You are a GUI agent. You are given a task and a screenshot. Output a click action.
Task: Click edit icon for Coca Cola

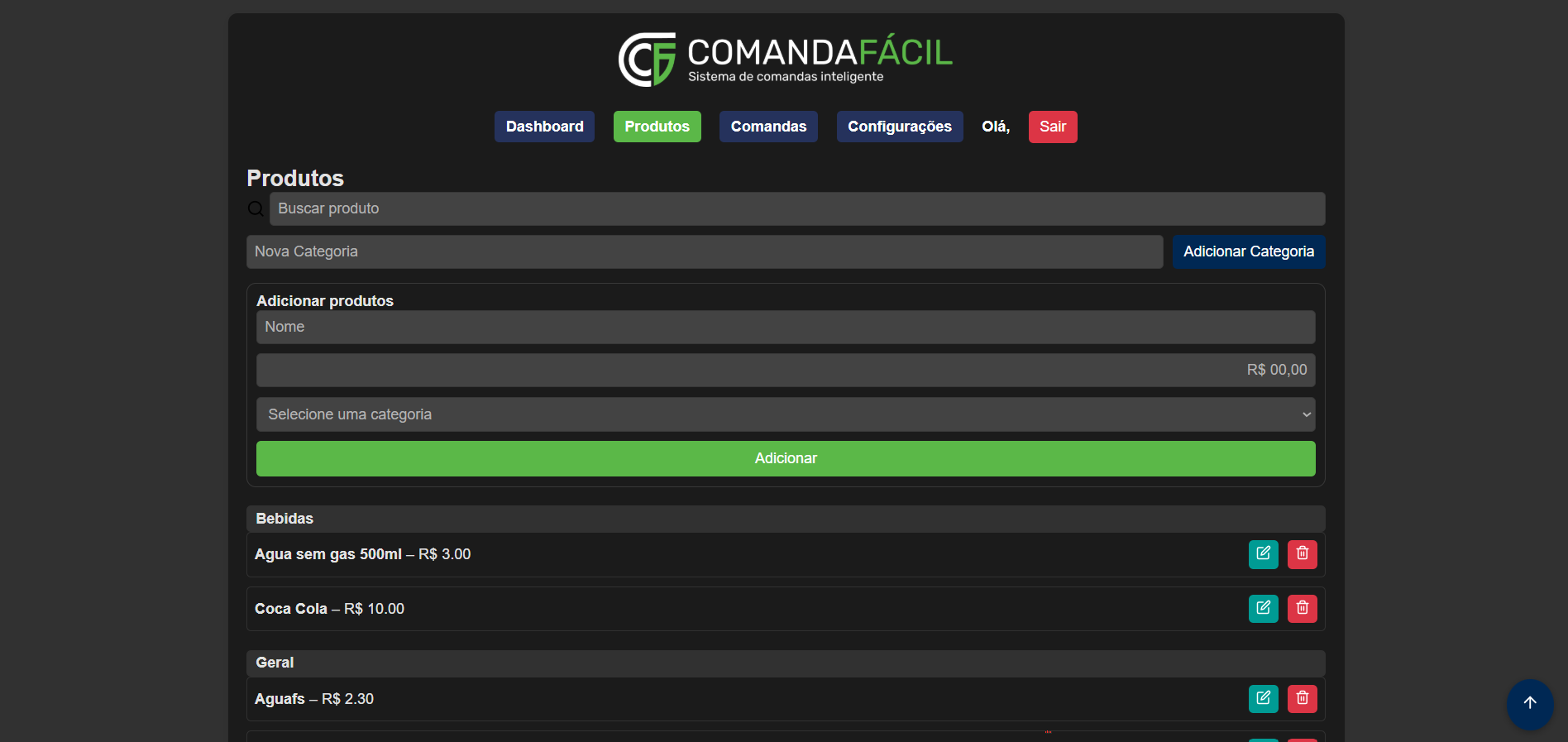click(x=1263, y=609)
